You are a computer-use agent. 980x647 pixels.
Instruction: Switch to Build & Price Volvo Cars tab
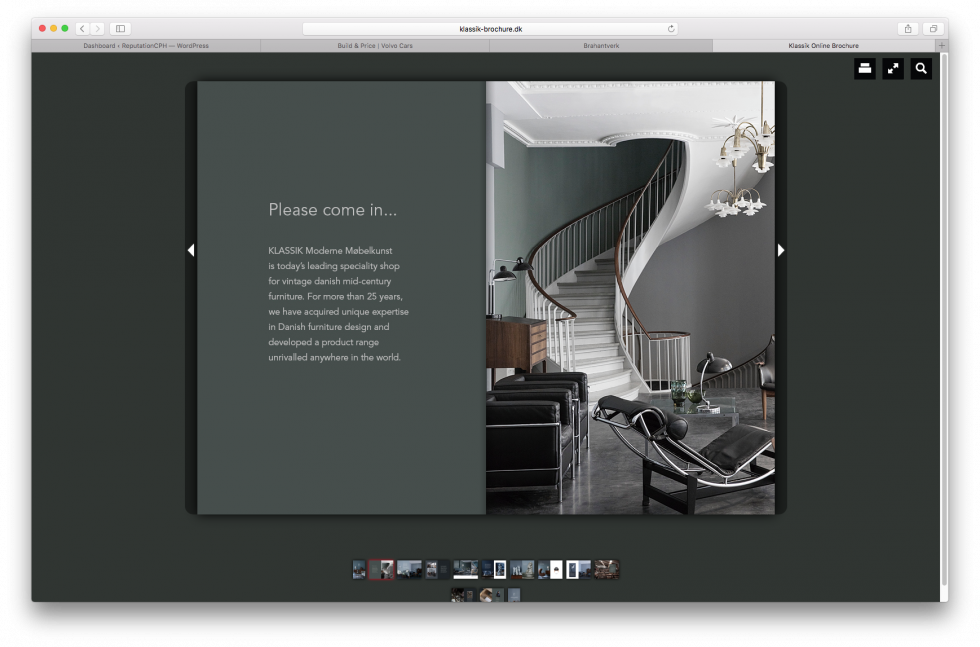(x=375, y=46)
